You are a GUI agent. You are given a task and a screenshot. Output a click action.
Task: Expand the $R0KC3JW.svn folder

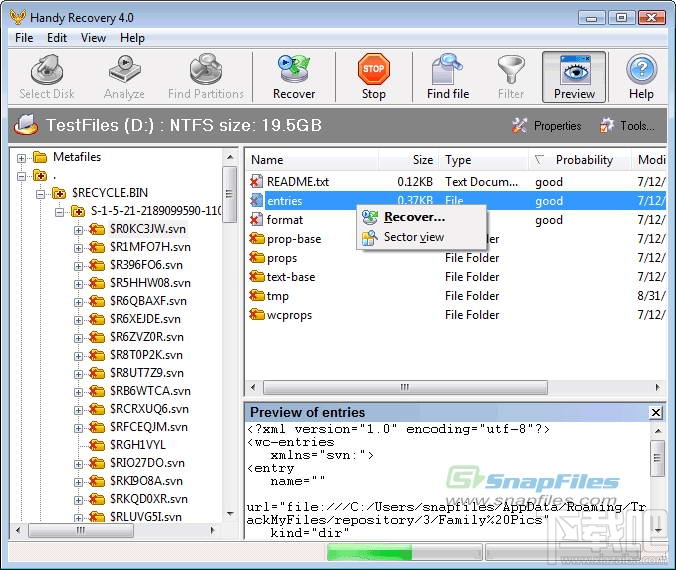click(78, 230)
